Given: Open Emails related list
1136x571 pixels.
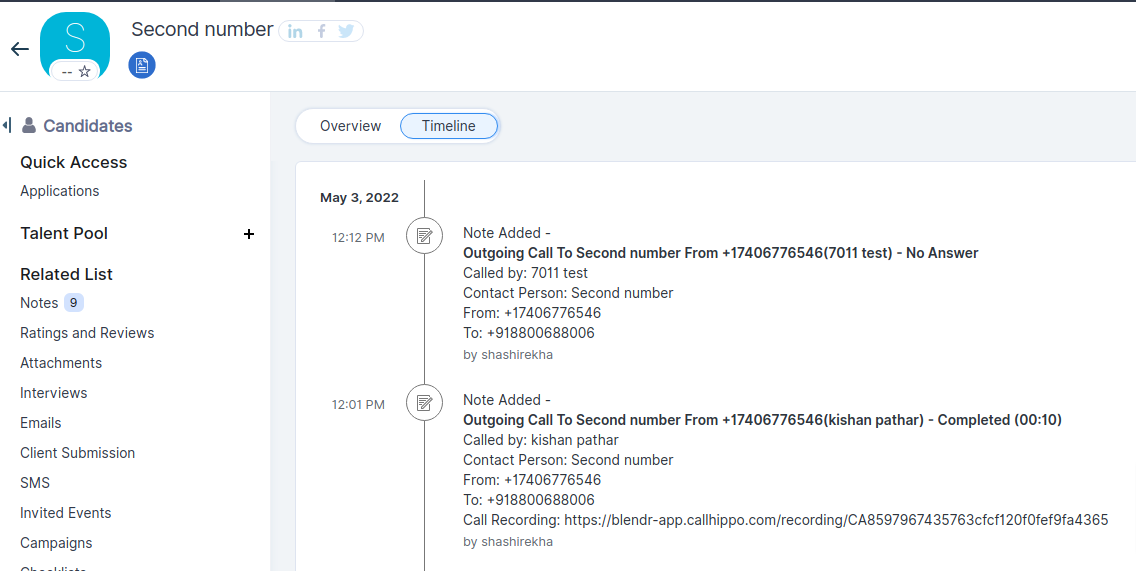Looking at the screenshot, I should click(41, 423).
